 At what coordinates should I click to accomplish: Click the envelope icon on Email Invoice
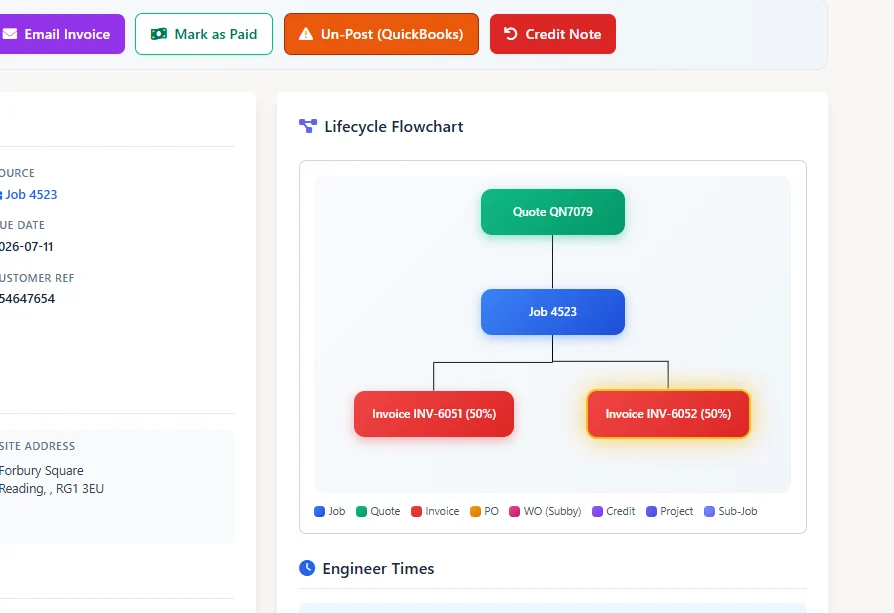click(x=10, y=34)
